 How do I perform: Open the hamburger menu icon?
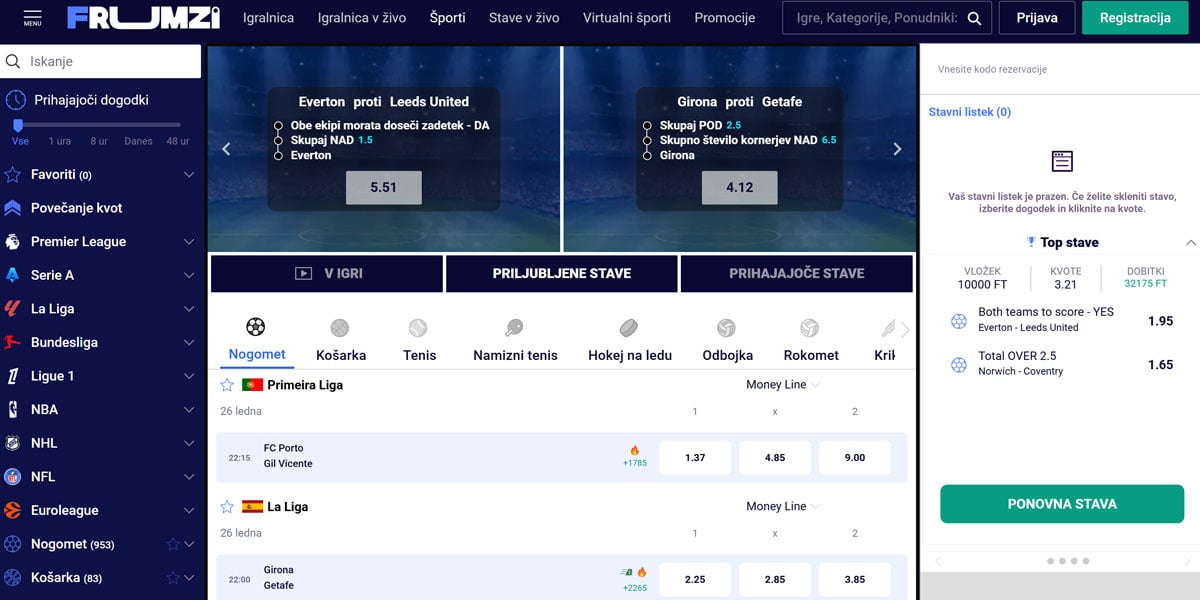(32, 17)
